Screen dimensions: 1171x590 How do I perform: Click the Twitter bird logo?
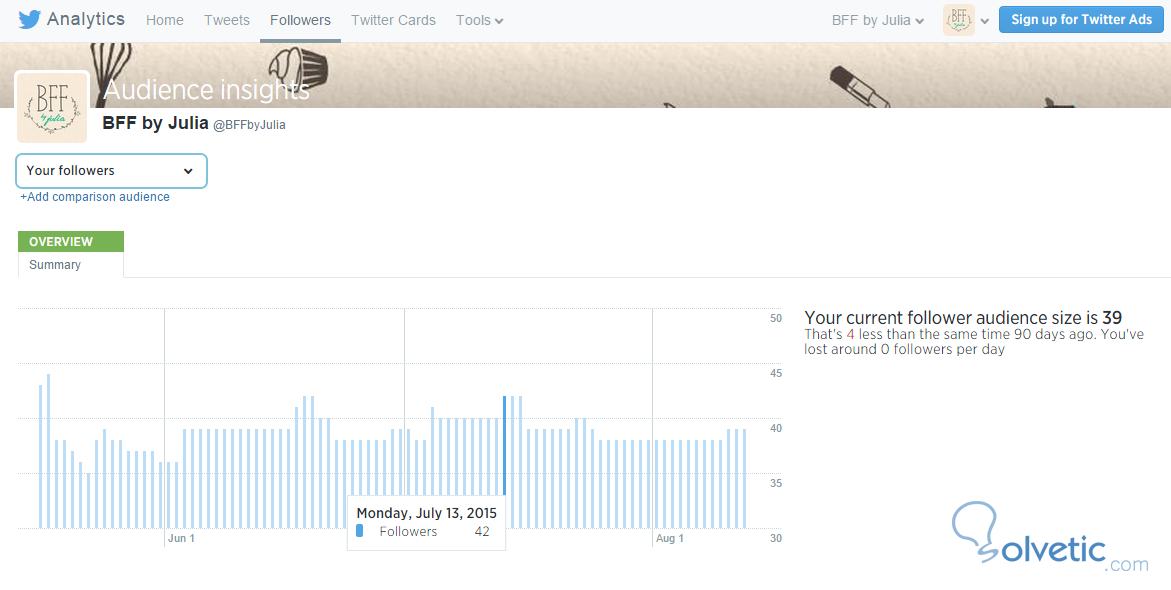tap(30, 19)
